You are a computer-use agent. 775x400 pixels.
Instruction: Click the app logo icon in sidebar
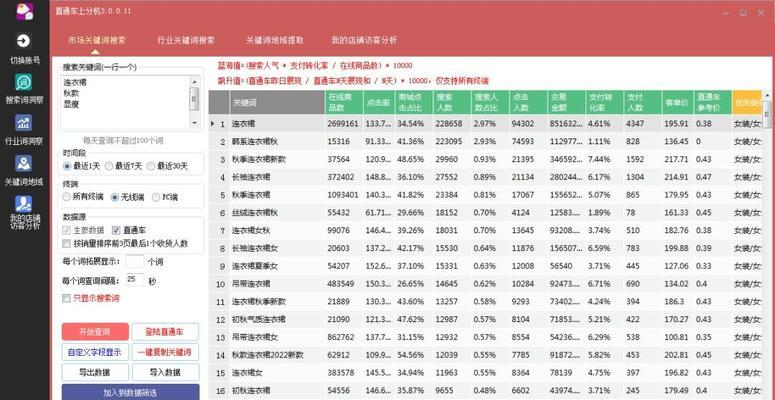[24, 11]
